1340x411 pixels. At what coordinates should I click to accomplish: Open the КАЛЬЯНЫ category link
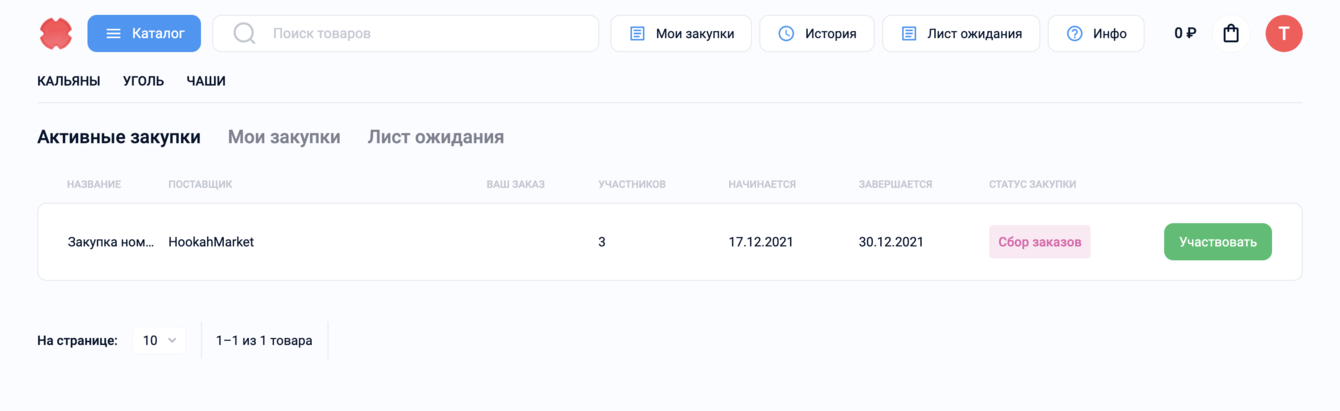pos(69,81)
